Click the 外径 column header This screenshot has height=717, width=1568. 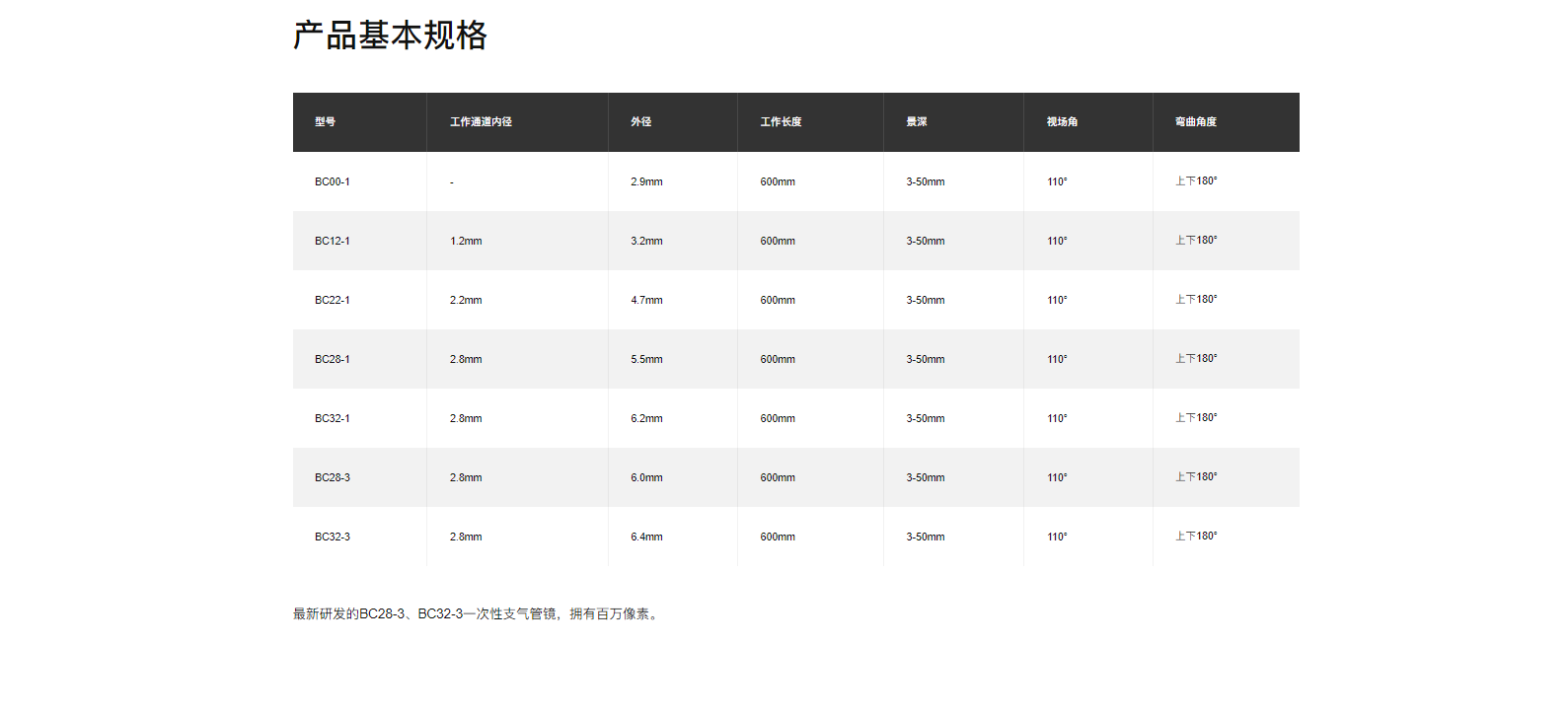[x=641, y=122]
